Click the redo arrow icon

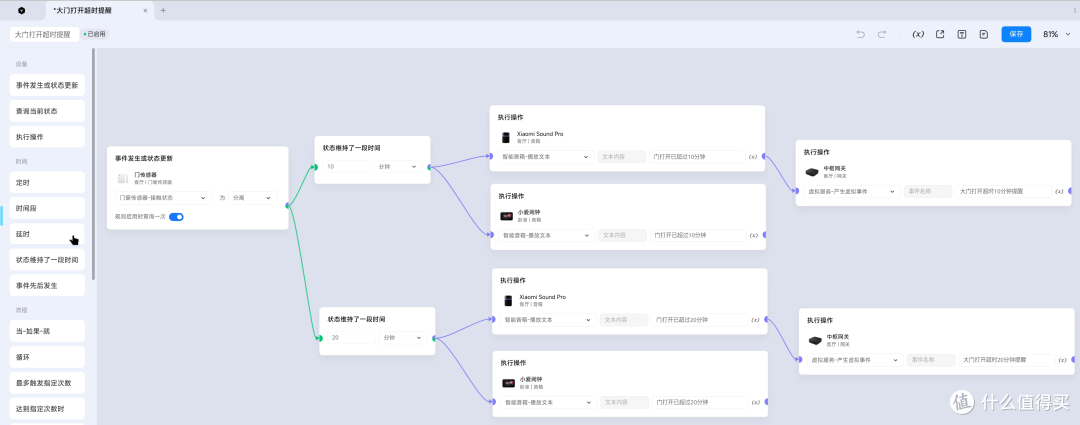click(x=882, y=34)
